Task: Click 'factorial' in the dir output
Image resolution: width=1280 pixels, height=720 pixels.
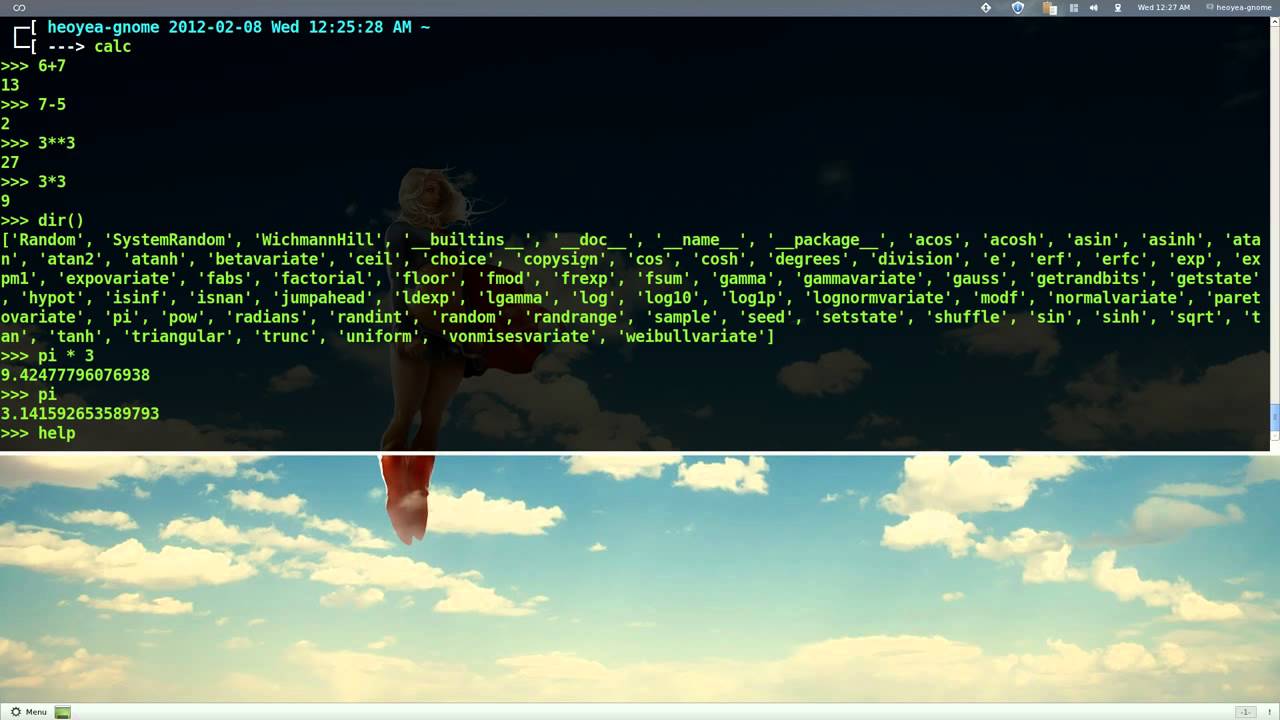Action: pos(325,279)
